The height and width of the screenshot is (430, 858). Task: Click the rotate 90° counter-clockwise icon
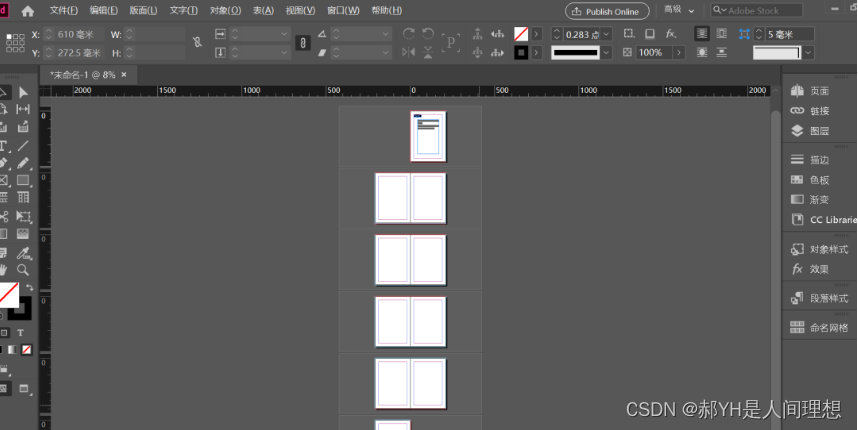428,34
